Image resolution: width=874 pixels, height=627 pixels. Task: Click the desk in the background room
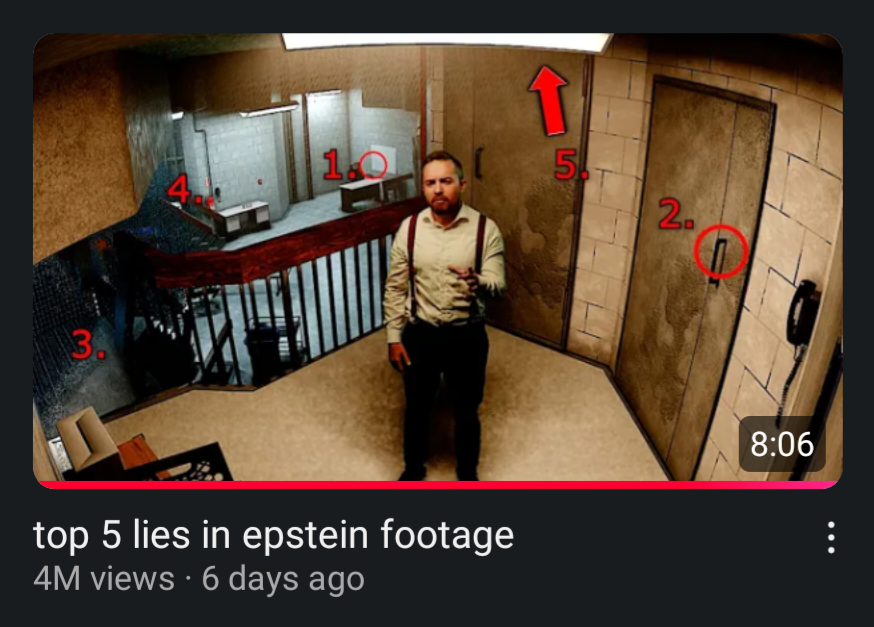pos(376,191)
